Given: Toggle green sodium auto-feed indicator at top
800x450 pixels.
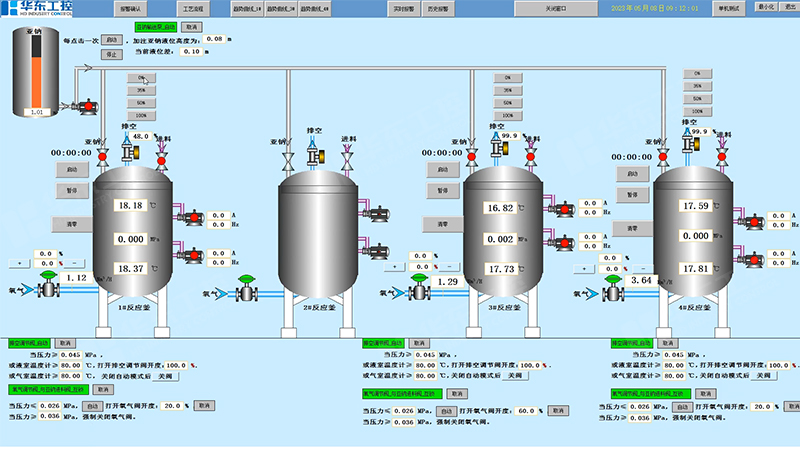Looking at the screenshot, I should coord(154,27).
